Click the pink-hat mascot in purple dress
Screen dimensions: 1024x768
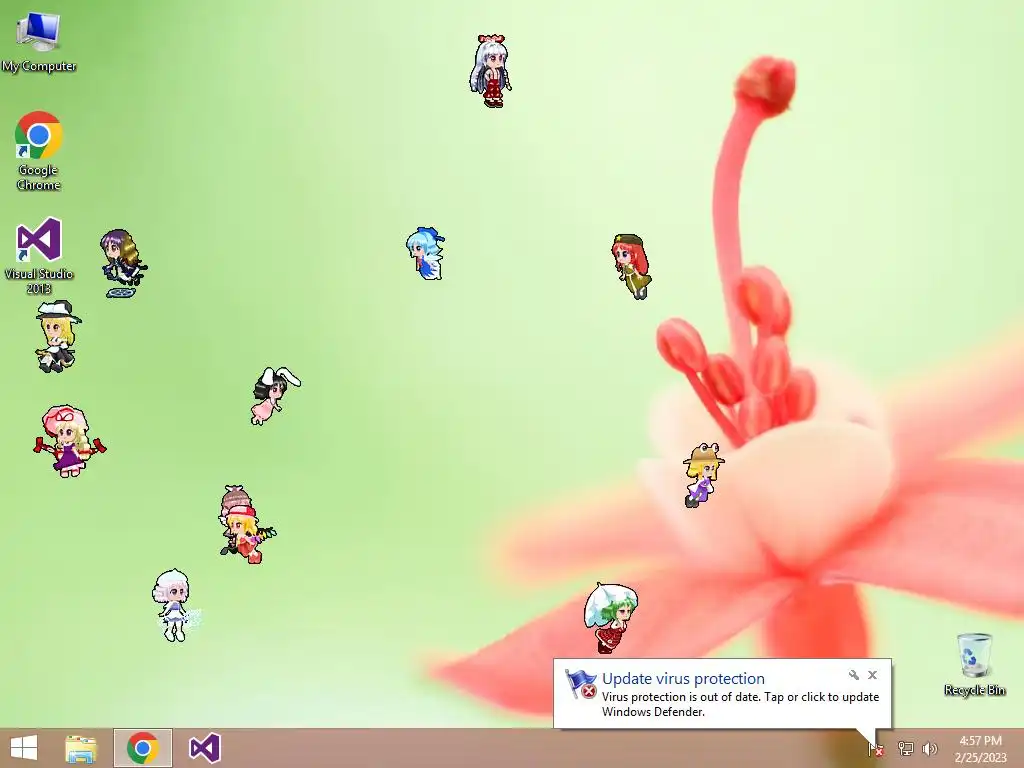69,441
